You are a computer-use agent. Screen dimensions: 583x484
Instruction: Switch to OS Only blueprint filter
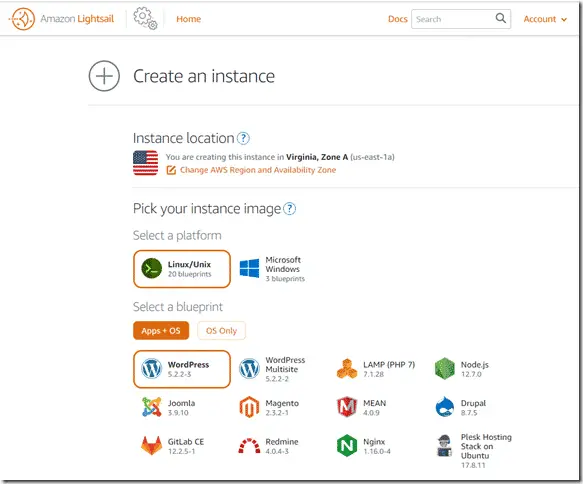[221, 330]
